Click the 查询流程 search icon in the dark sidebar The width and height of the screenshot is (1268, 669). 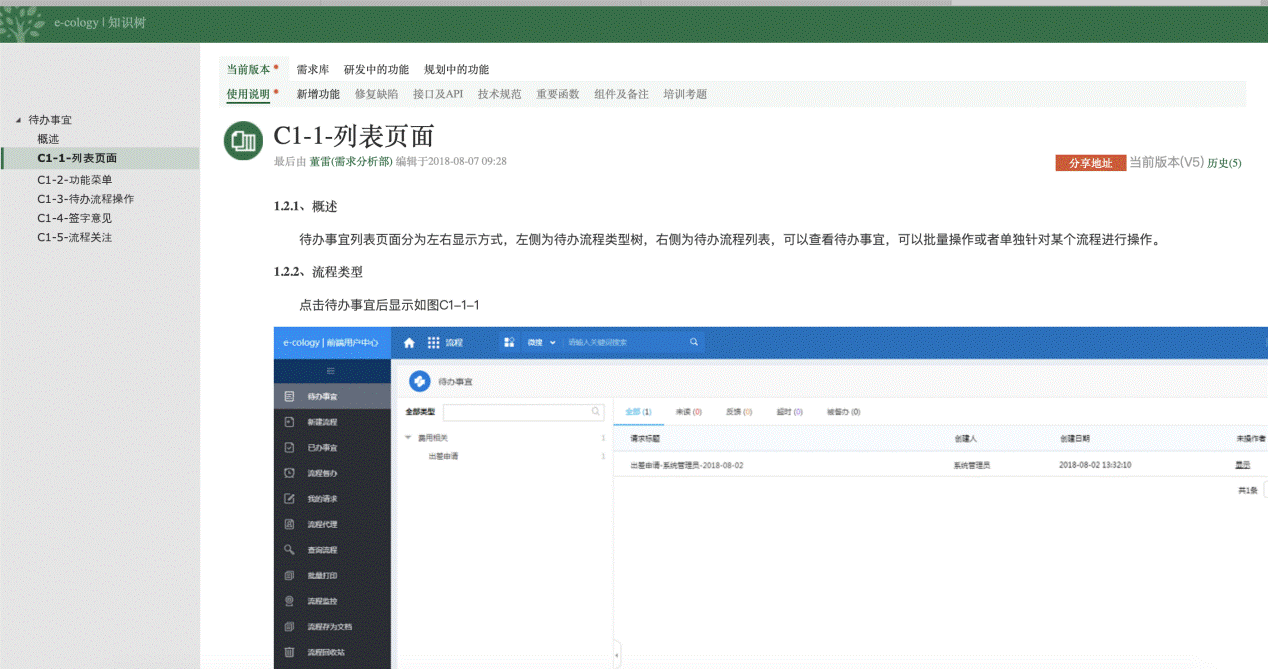289,550
